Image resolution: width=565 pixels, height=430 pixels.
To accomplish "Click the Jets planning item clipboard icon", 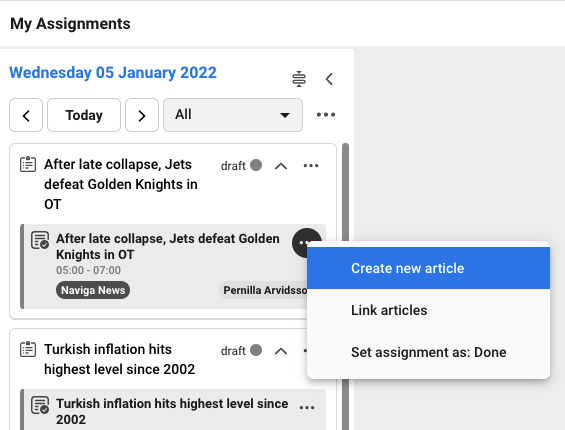I will 28,164.
